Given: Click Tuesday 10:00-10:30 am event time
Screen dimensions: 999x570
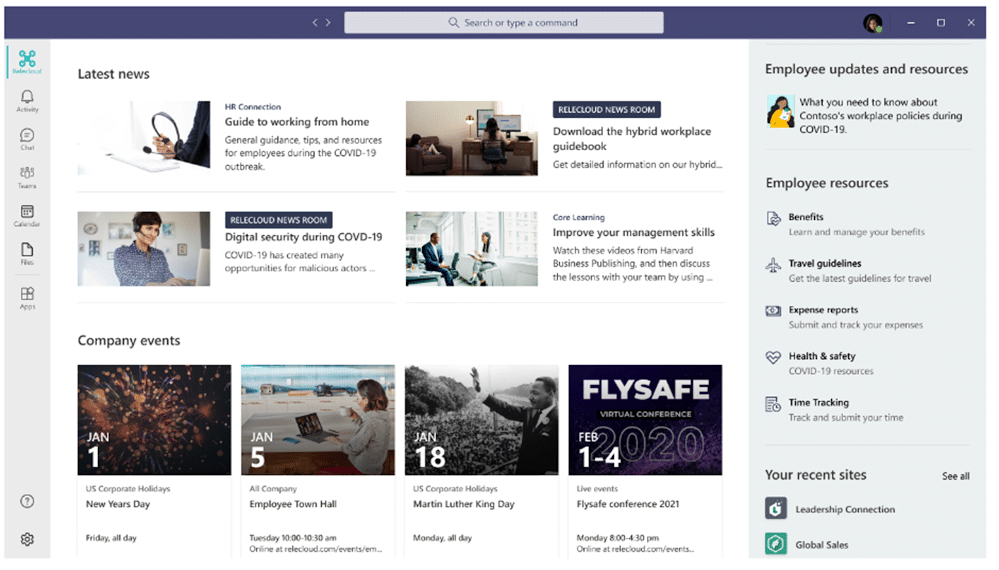Looking at the screenshot, I should 293,538.
